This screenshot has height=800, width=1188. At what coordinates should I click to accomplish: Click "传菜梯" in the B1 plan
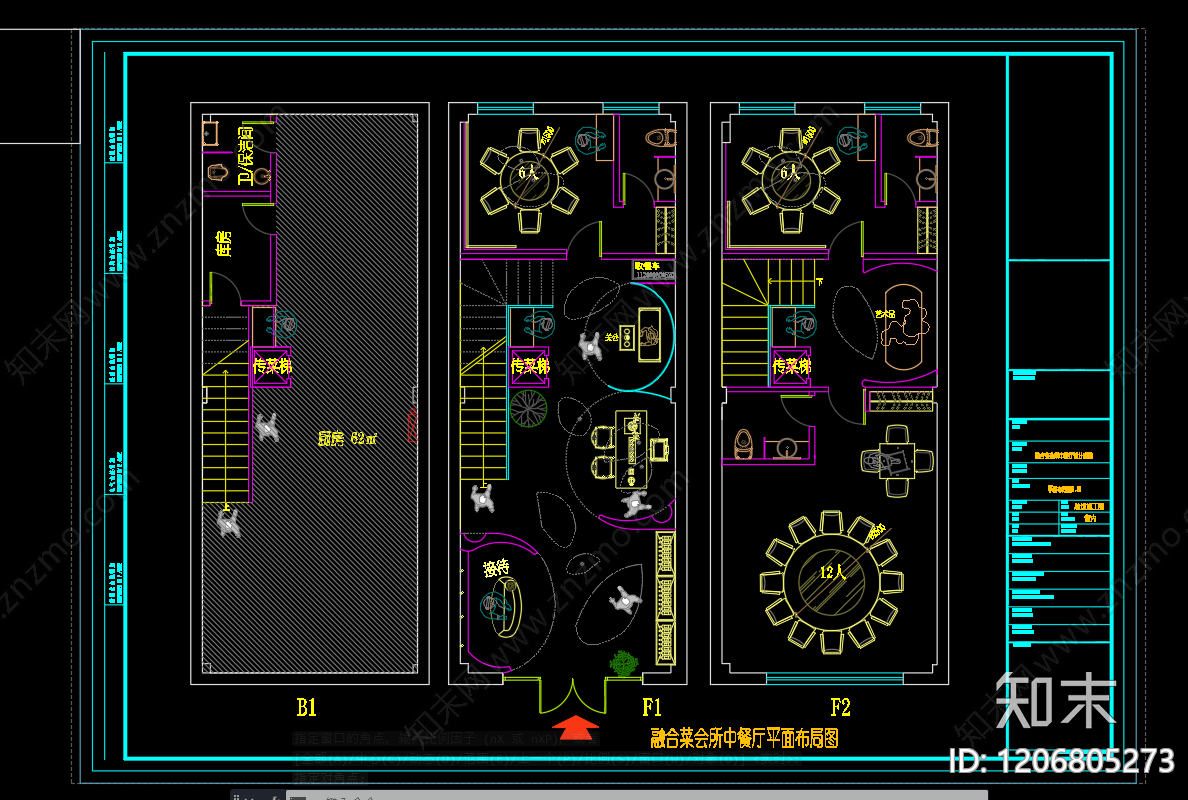(x=271, y=367)
